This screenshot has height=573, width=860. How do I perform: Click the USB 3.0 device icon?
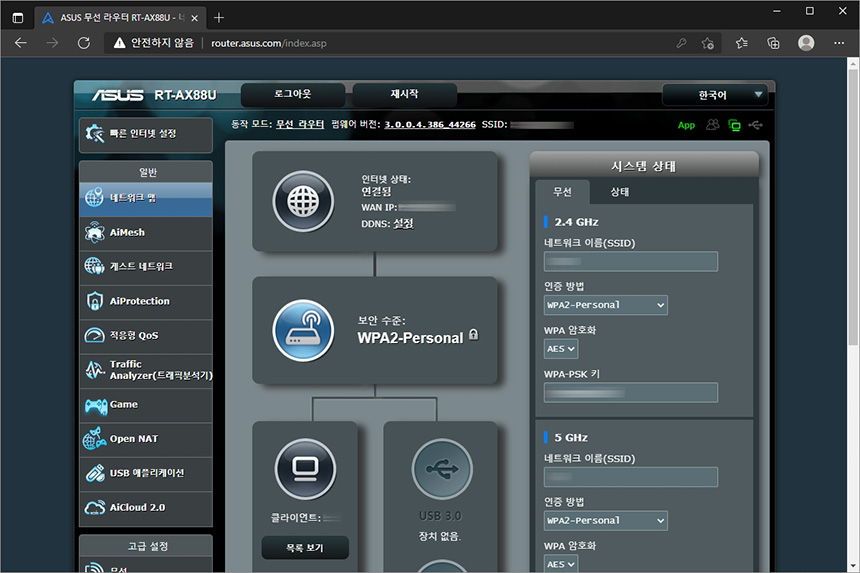[442, 469]
